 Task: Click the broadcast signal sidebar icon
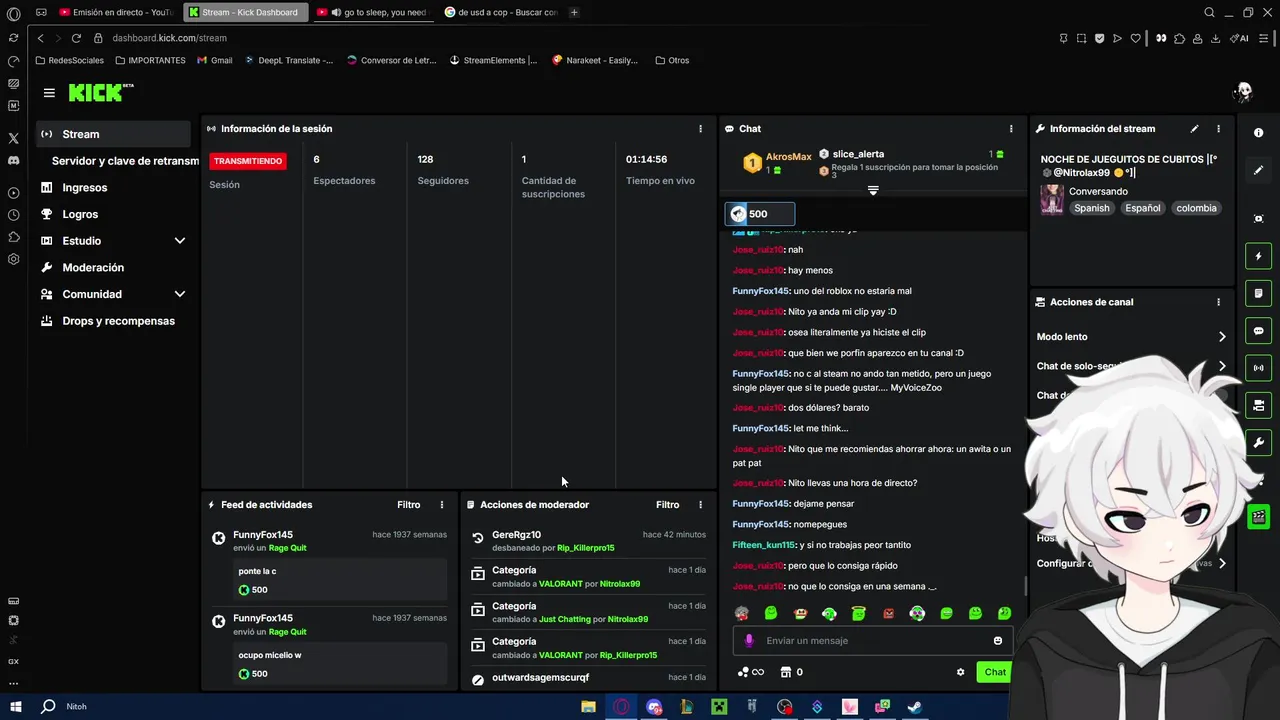tap(1259, 368)
